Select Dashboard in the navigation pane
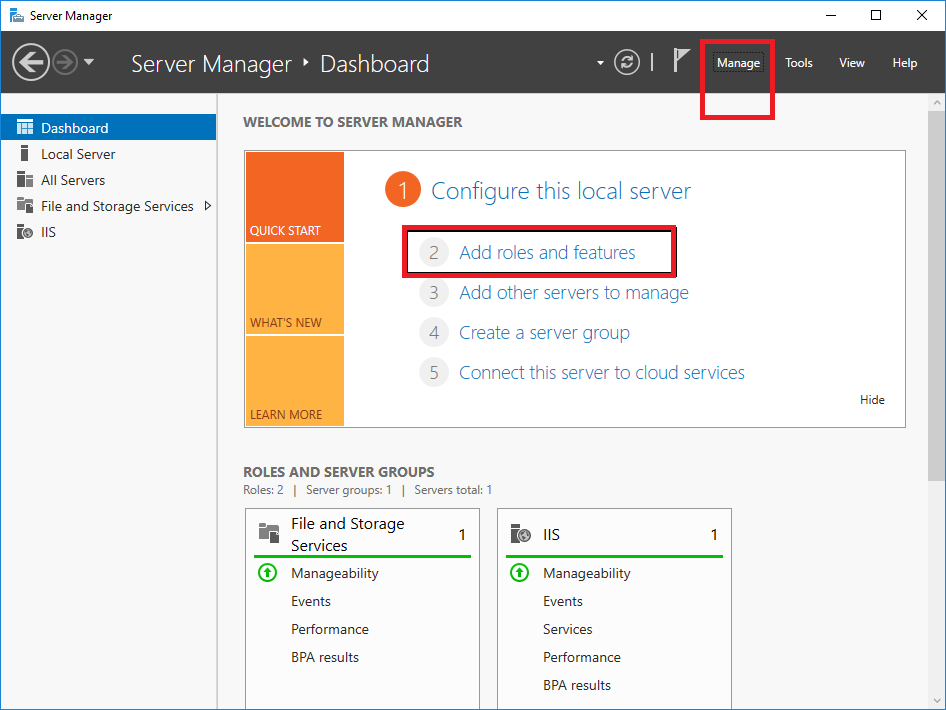Image resolution: width=946 pixels, height=710 pixels. click(109, 127)
